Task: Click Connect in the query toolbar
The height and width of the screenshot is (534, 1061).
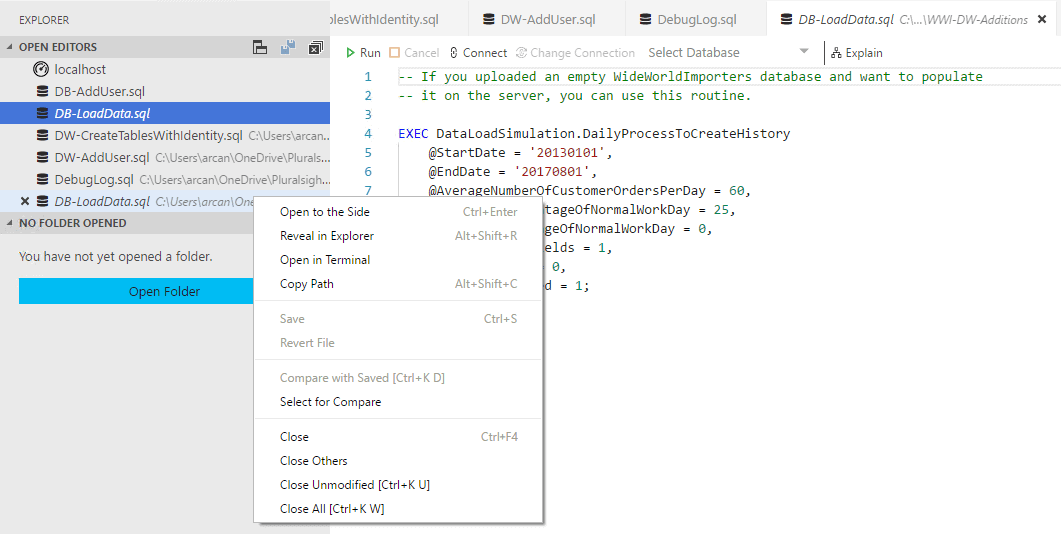Action: 478,53
